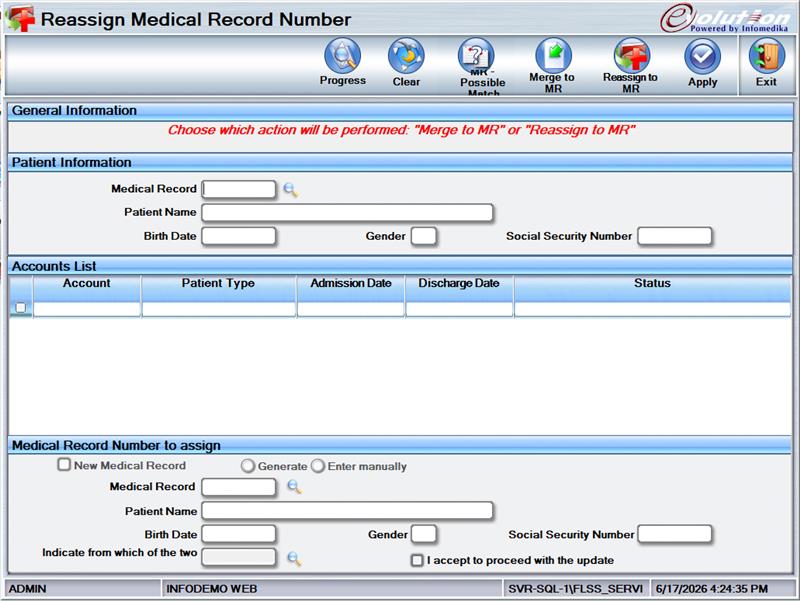Click Birth Date field in assign section
The width and height of the screenshot is (800, 601).
pyautogui.click(x=239, y=534)
